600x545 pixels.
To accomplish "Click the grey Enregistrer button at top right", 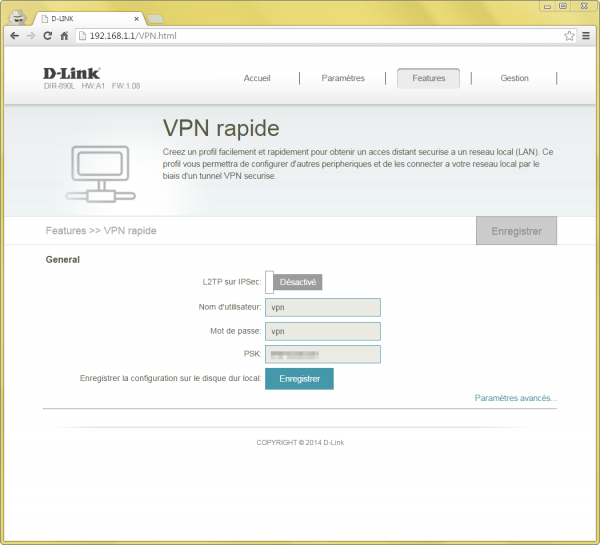I will click(516, 231).
